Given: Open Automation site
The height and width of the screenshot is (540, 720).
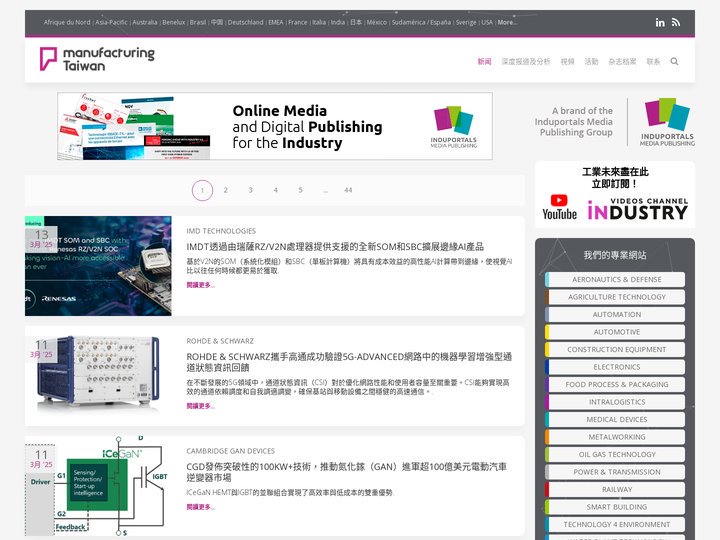Looking at the screenshot, I should 615,314.
